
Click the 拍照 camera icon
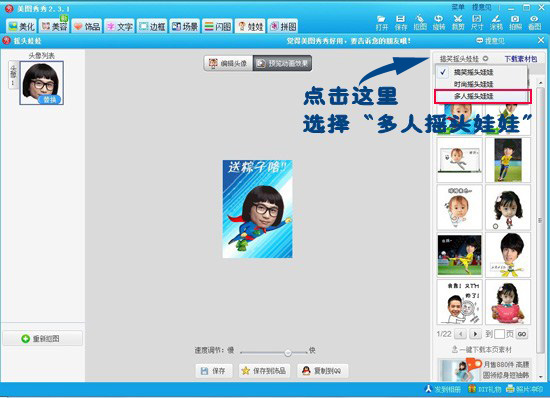[515, 22]
